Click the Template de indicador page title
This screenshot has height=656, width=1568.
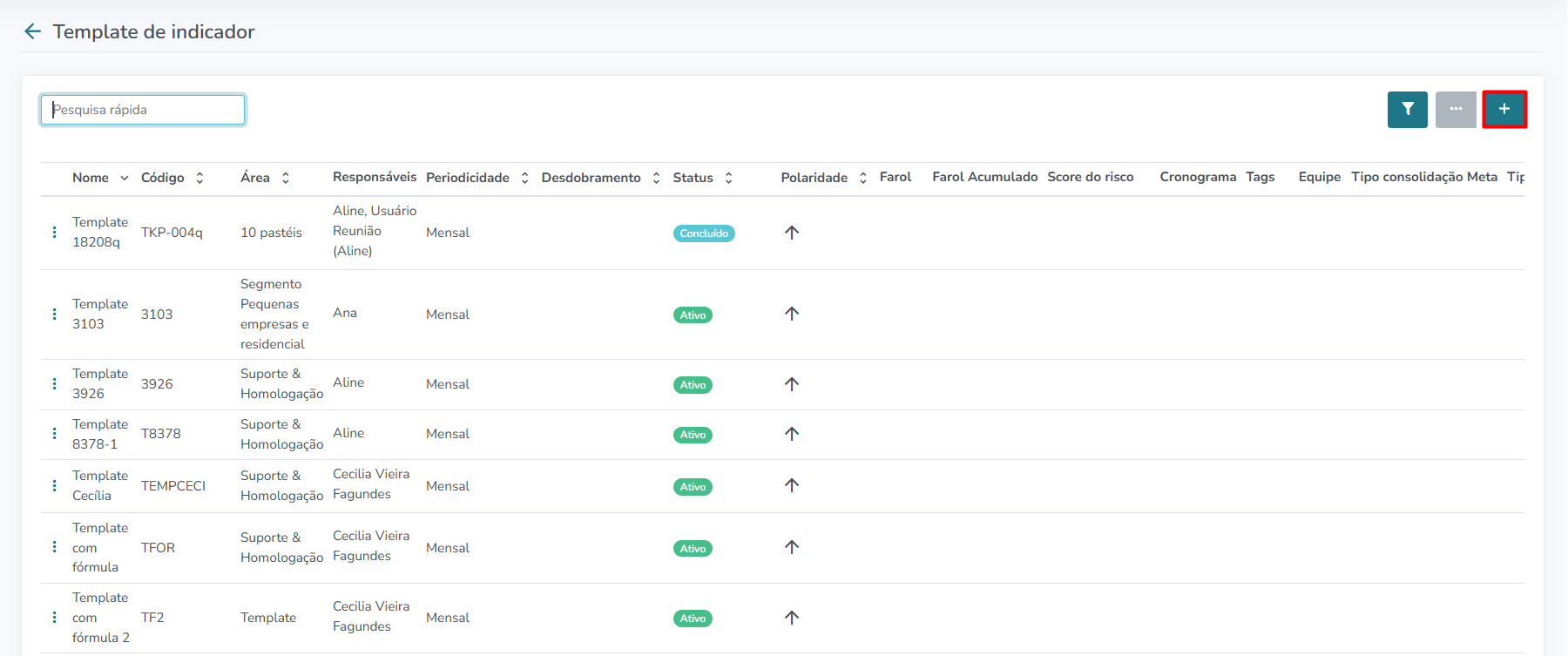click(x=153, y=31)
